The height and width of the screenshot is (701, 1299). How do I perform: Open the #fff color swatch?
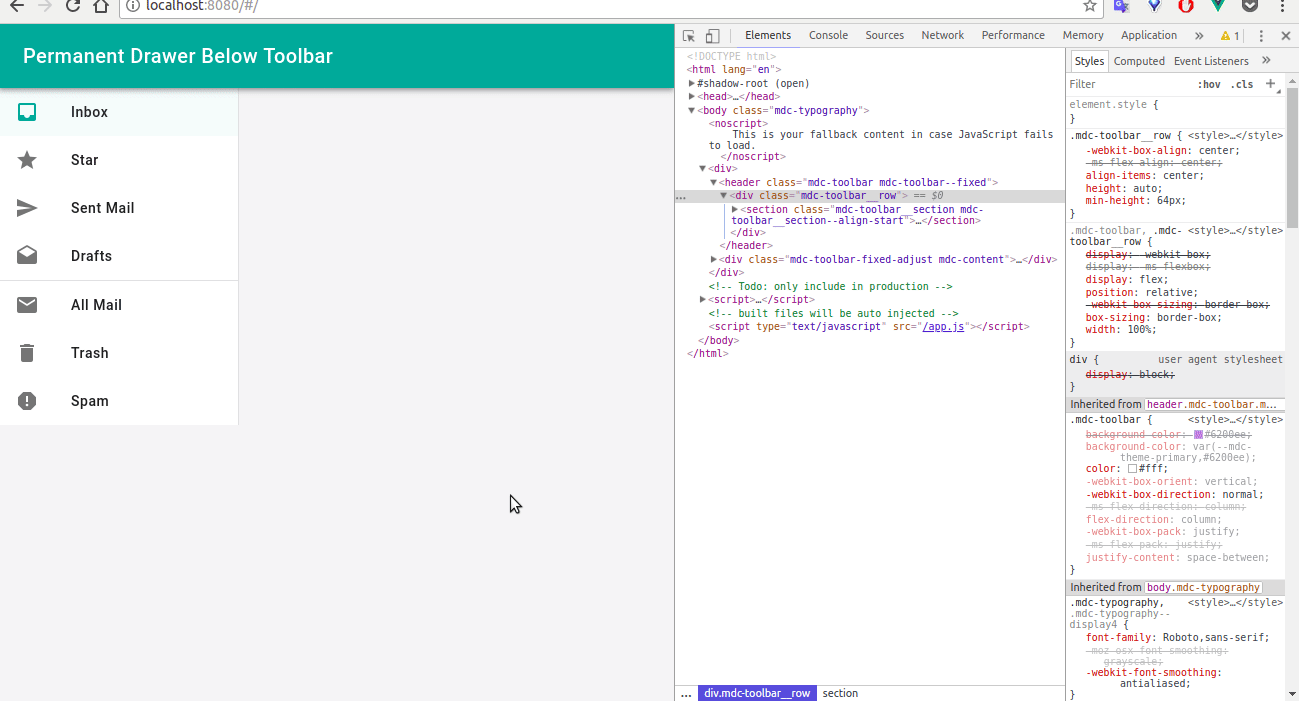click(1132, 469)
